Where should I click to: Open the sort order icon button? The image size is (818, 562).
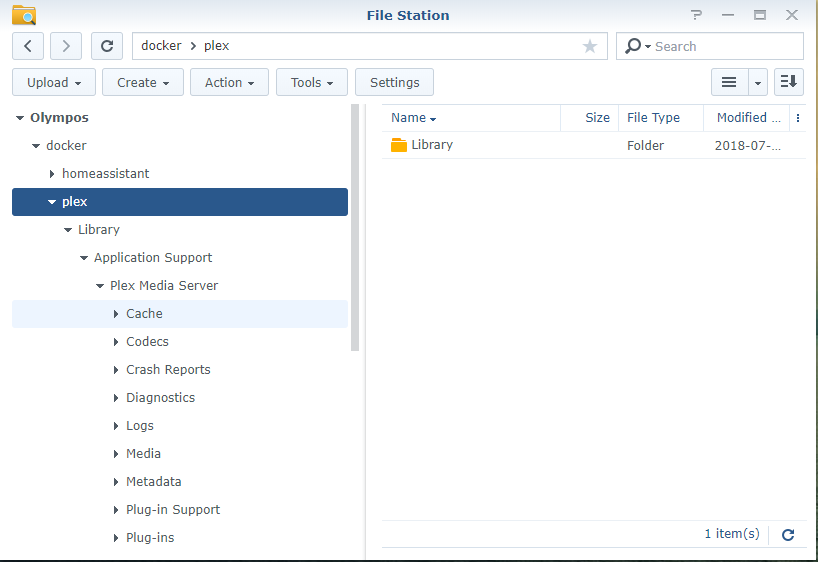coord(789,82)
